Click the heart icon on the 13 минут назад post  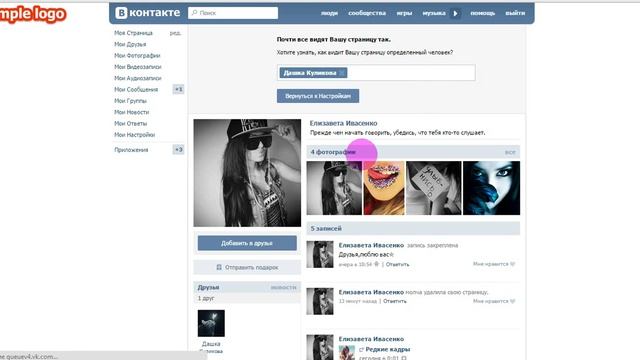pos(513,301)
